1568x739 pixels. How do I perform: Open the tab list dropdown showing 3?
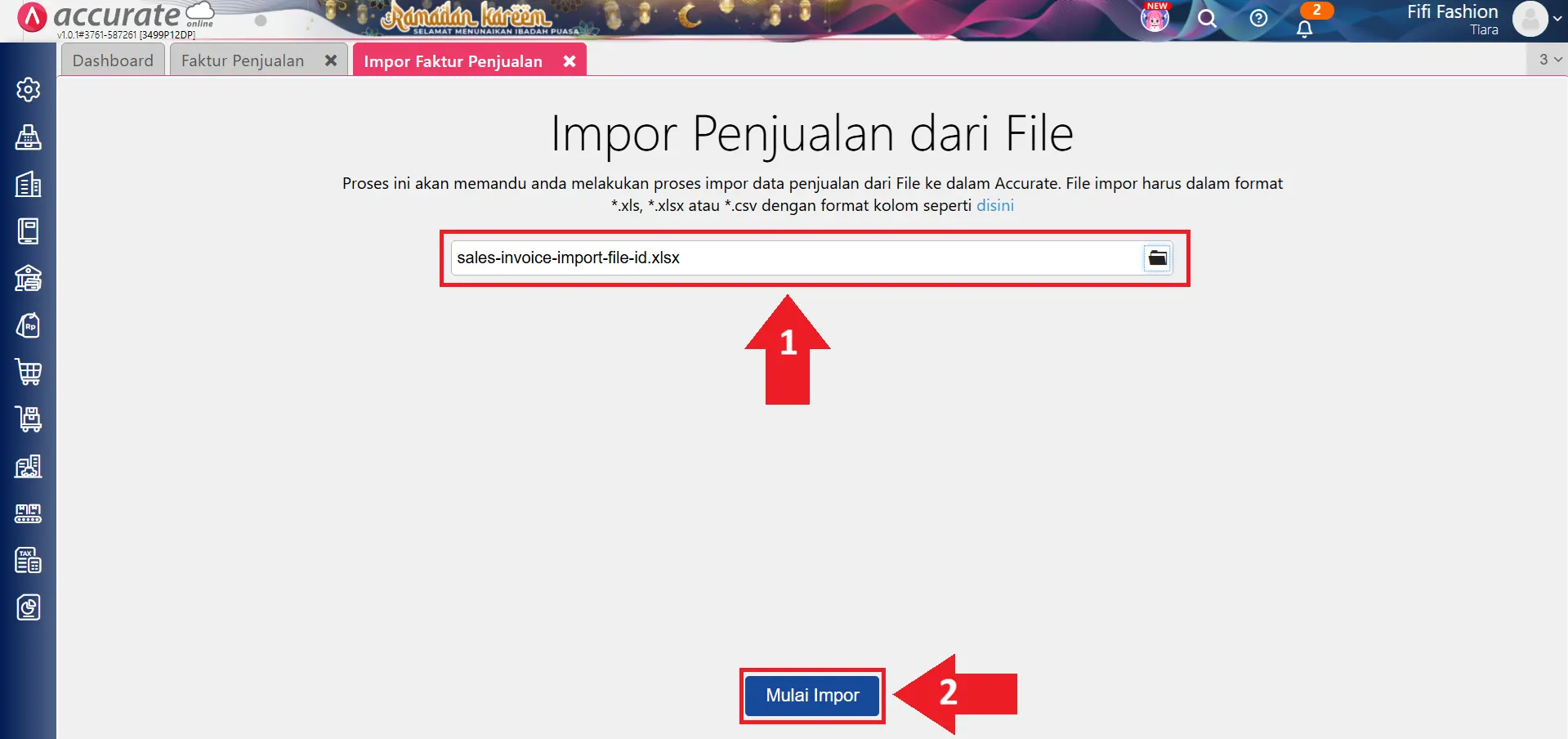(x=1547, y=59)
